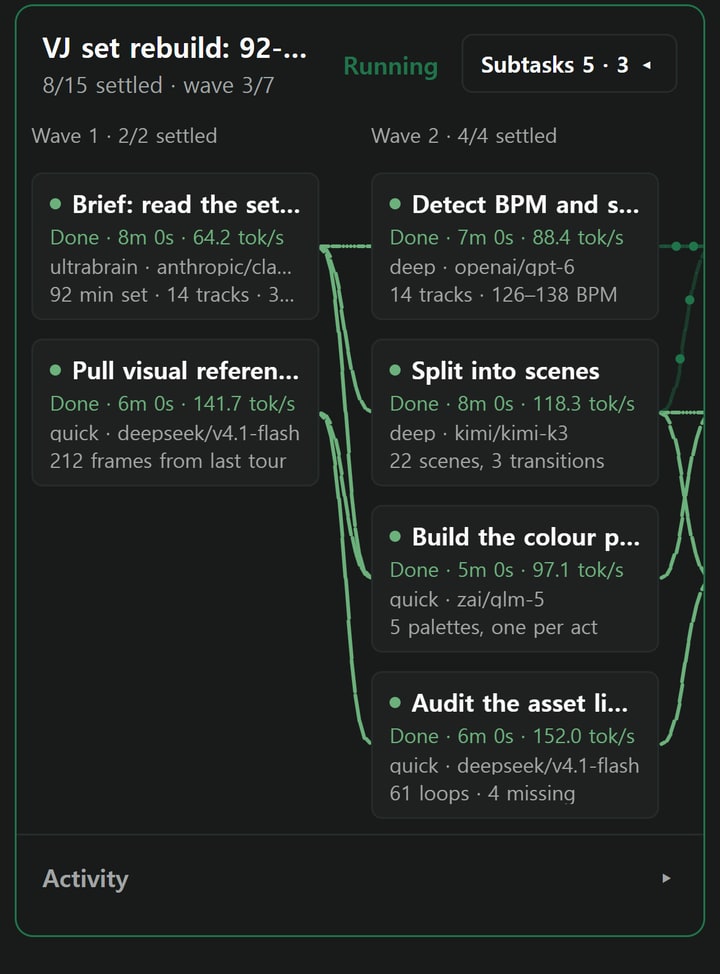Select the Wave 1 · 2/2 settled header

[124, 135]
